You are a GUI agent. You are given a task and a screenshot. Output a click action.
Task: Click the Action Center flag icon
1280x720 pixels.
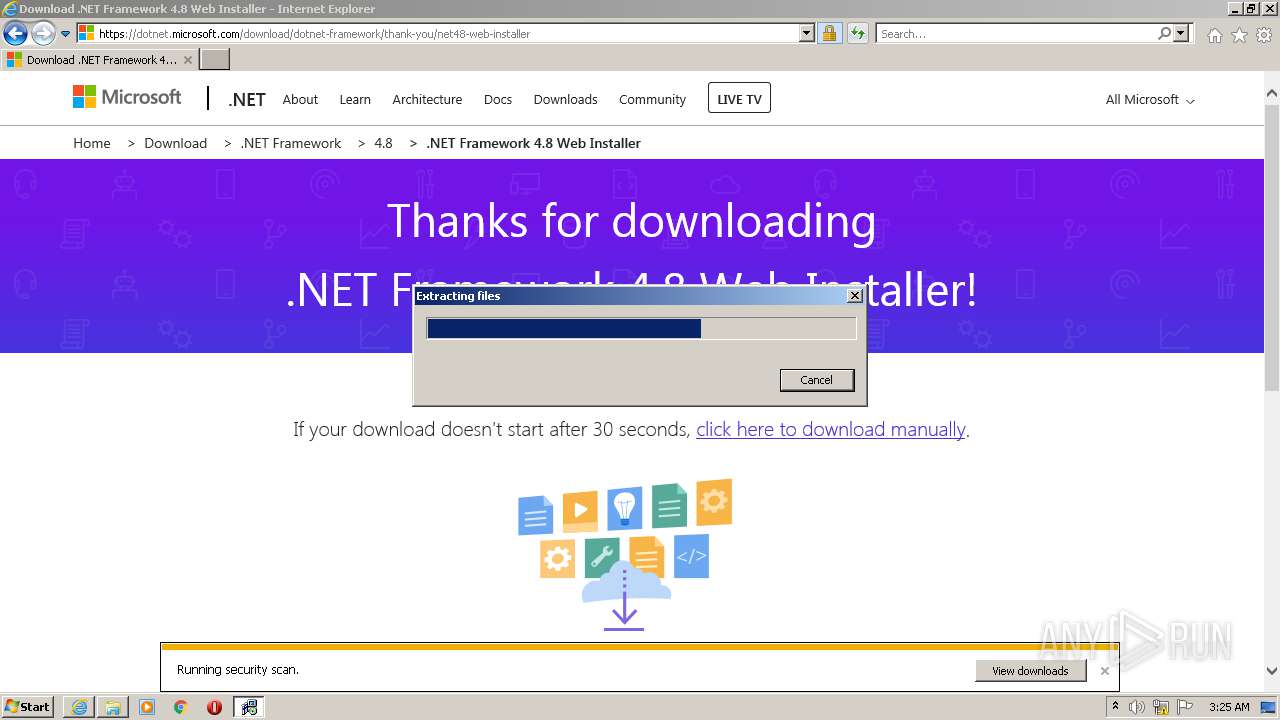point(1185,707)
